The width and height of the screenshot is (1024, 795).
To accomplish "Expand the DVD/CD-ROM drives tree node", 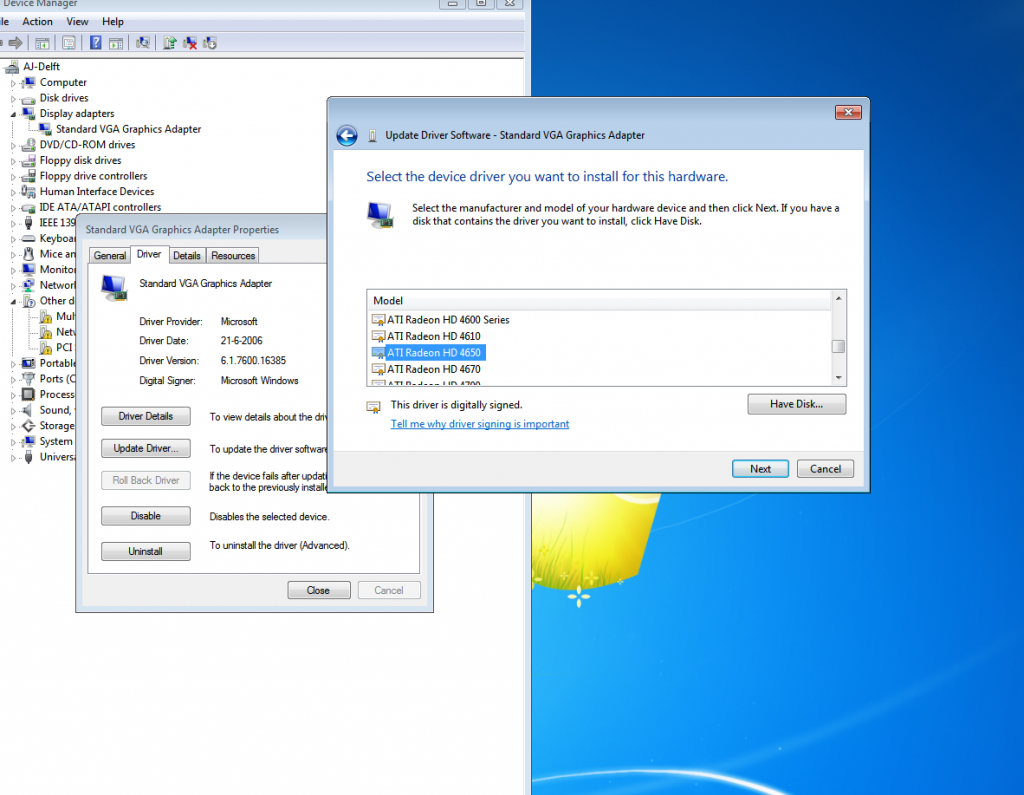I will tap(12, 146).
